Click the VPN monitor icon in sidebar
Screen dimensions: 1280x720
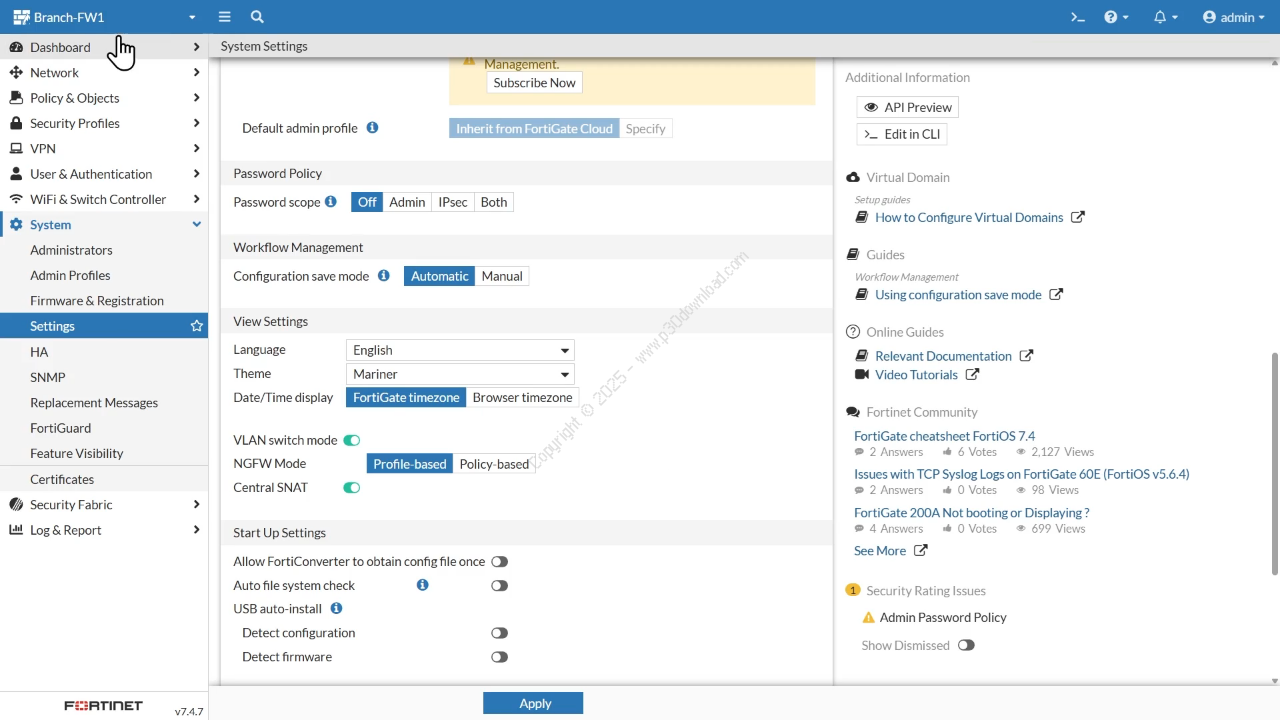[16, 148]
